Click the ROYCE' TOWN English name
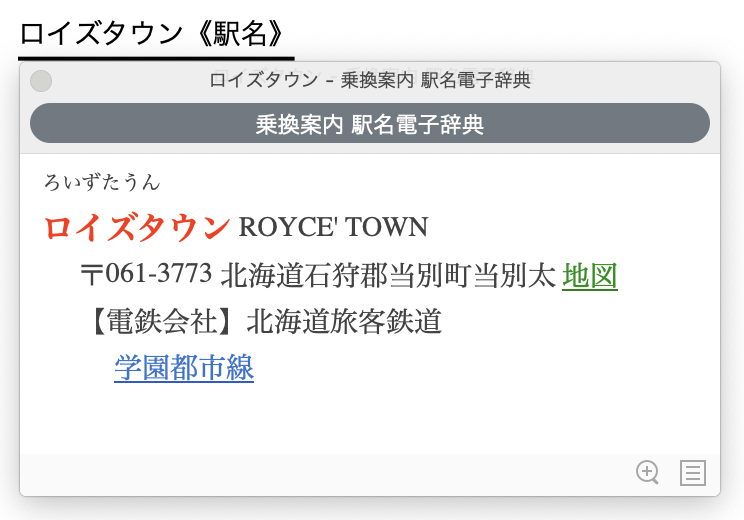Image resolution: width=744 pixels, height=520 pixels. pyautogui.click(x=333, y=227)
